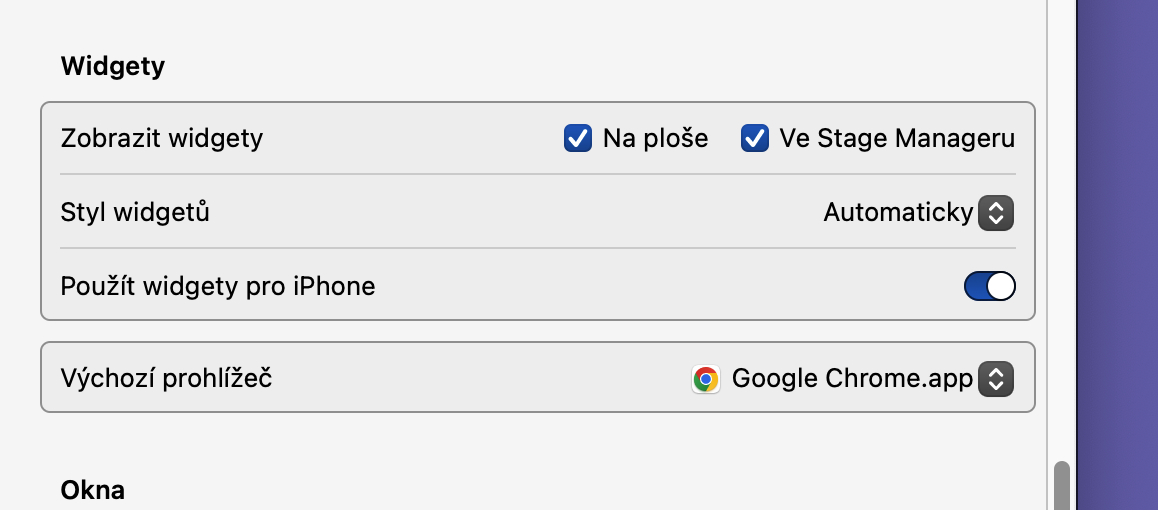Image resolution: width=1158 pixels, height=510 pixels.
Task: Click the Použít widgety pro iPhone label
Action: (218, 287)
